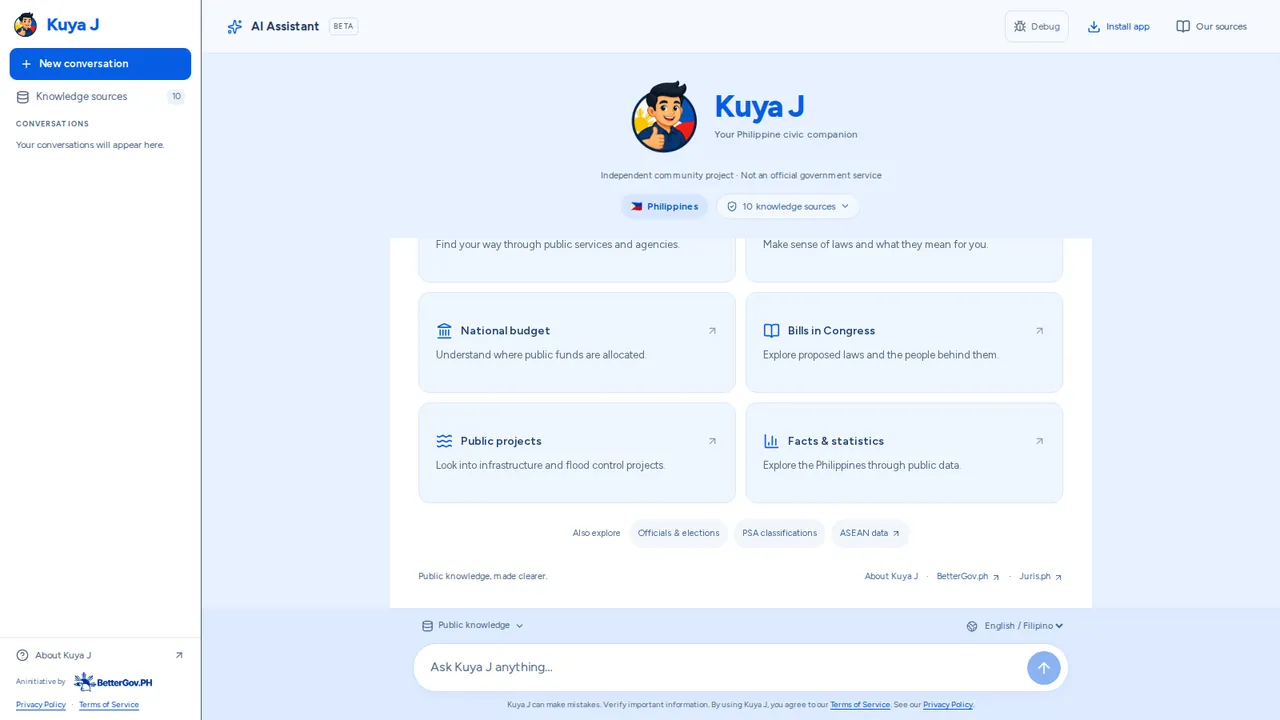Click the Kuya J mascot logo in sidebar
The height and width of the screenshot is (720, 1280).
26,25
